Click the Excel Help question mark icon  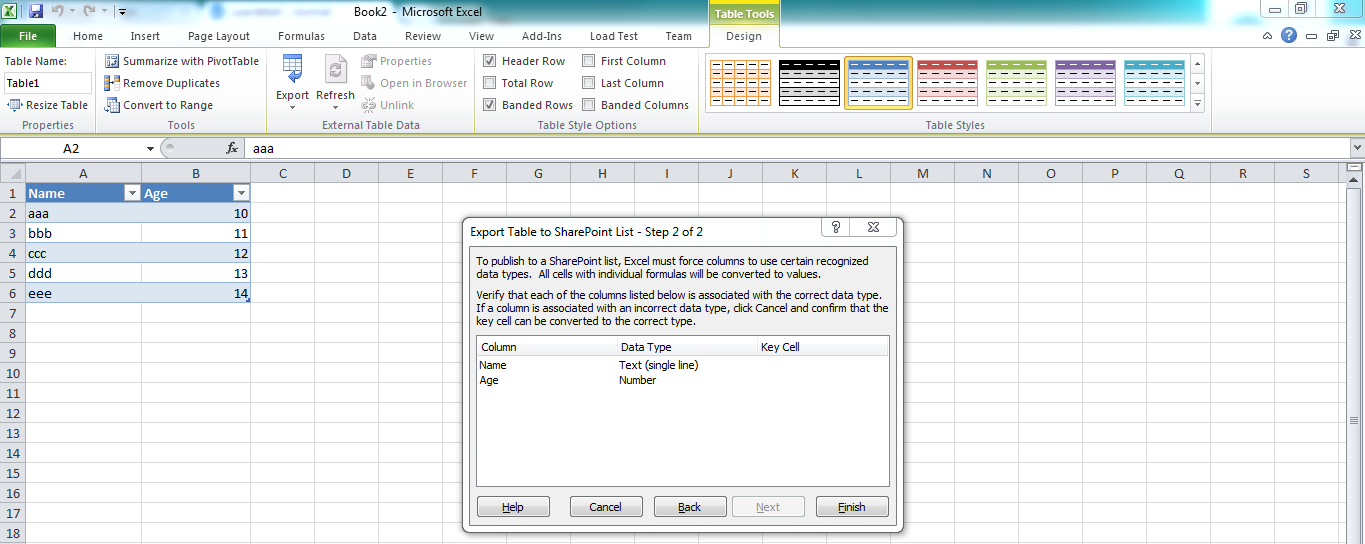click(x=1289, y=35)
